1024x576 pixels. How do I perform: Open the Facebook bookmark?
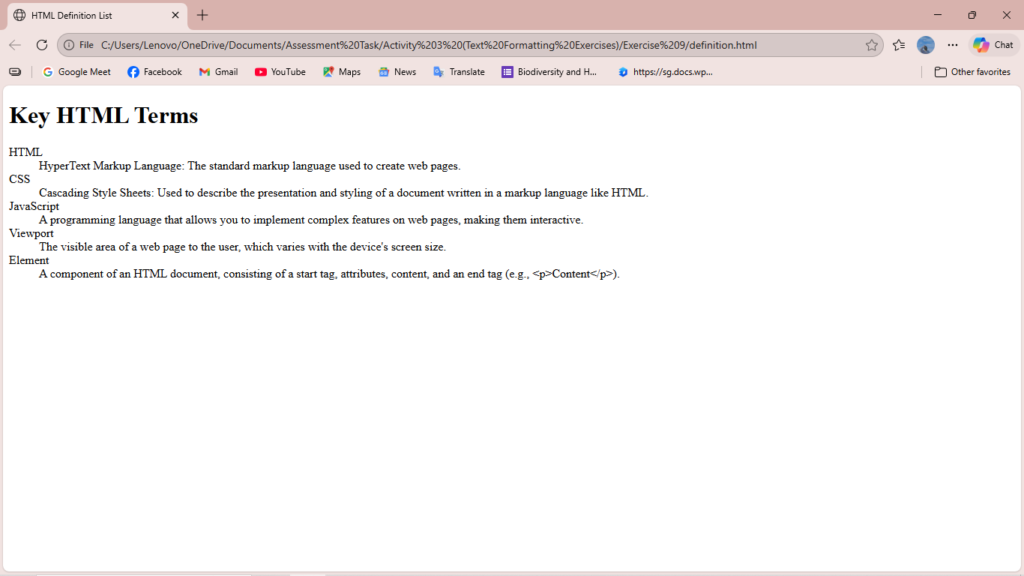tap(154, 72)
